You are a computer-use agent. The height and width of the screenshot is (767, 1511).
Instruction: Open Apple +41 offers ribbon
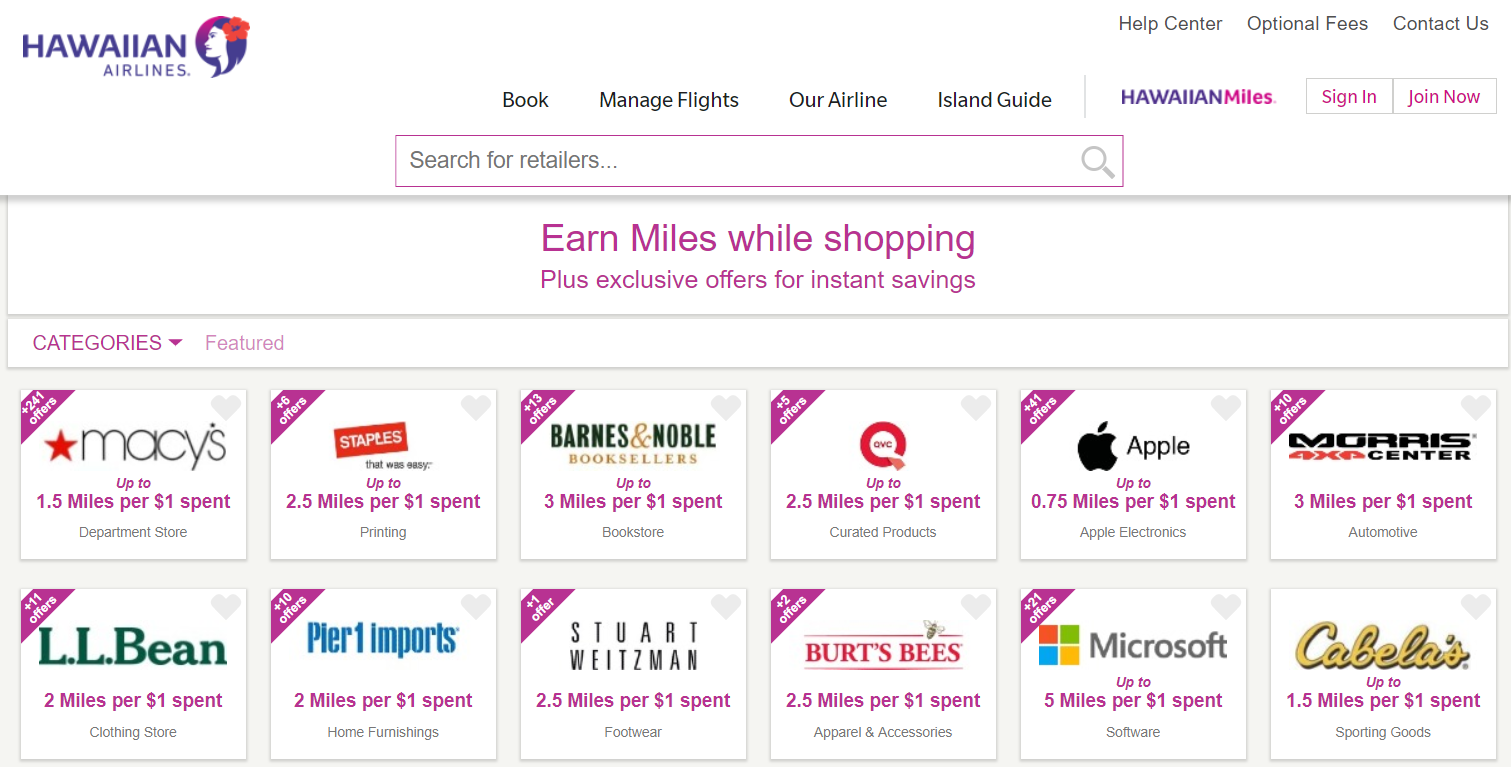coord(1040,409)
